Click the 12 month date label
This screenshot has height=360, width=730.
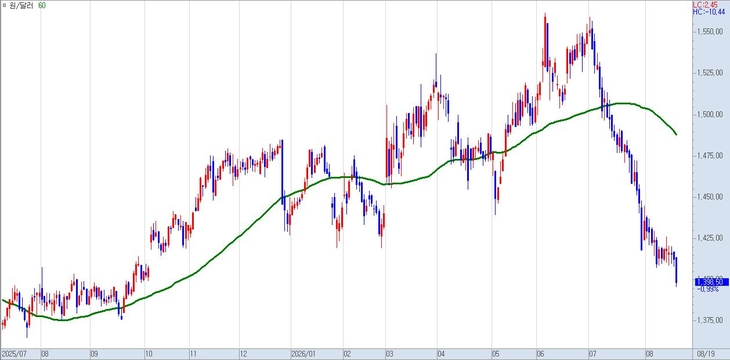click(x=244, y=353)
